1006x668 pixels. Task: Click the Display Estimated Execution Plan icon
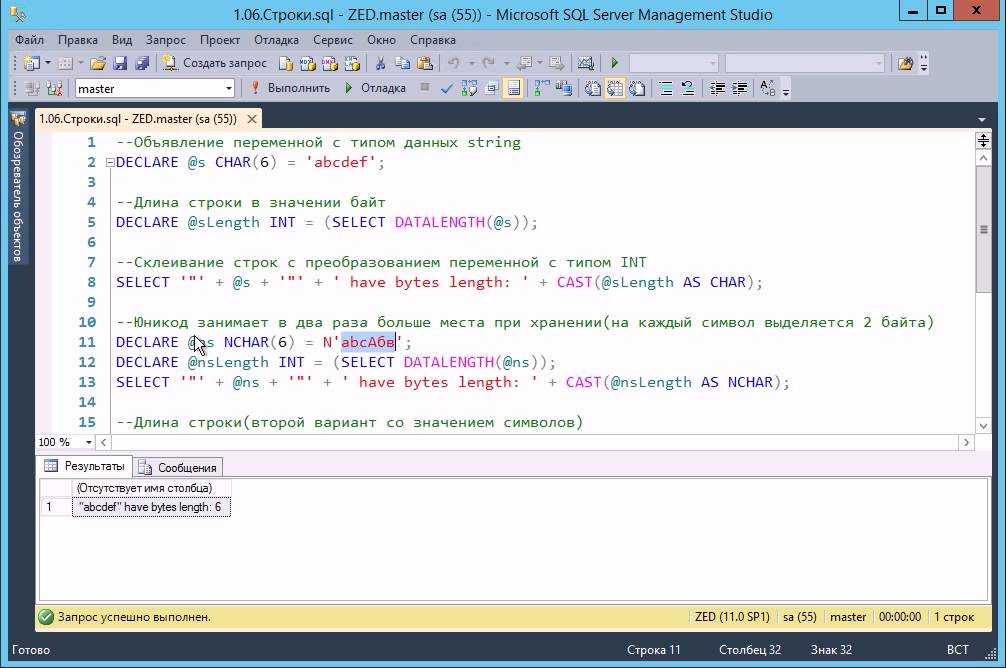pyautogui.click(x=469, y=88)
